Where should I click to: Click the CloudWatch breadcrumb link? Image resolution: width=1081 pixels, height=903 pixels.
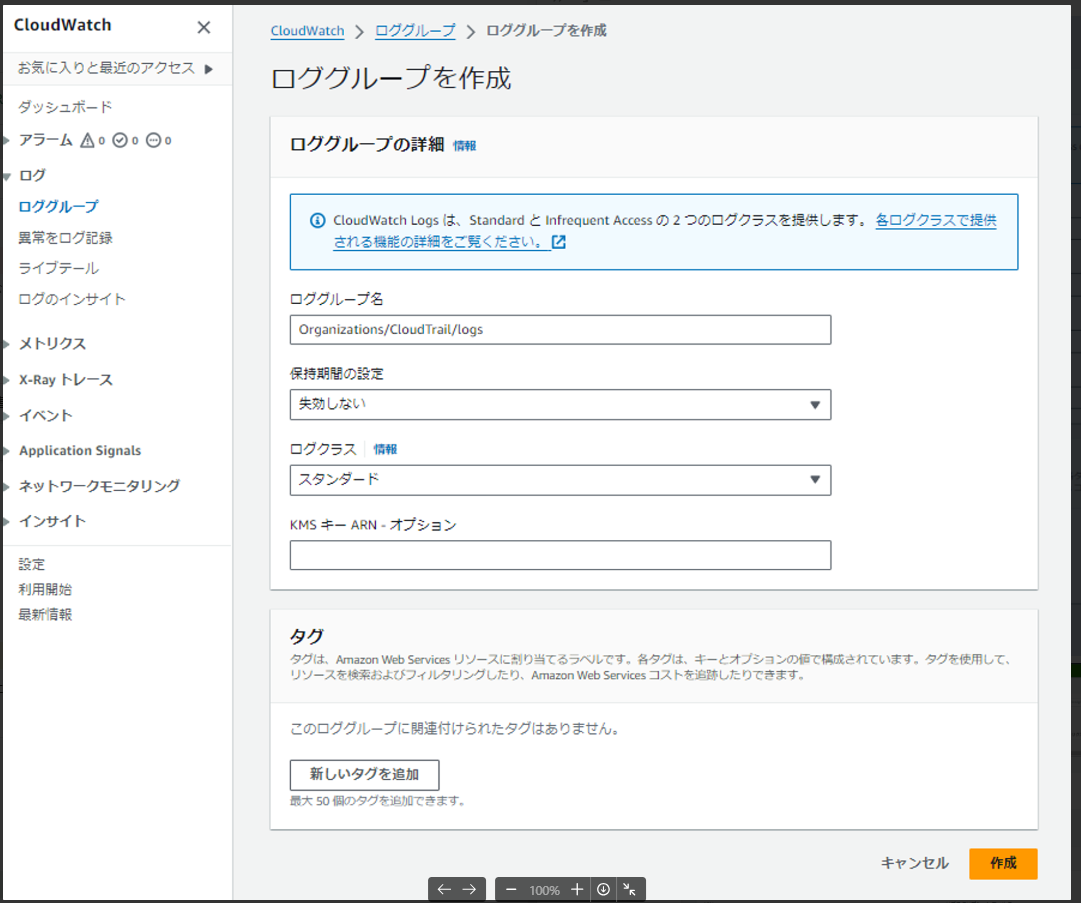307,31
